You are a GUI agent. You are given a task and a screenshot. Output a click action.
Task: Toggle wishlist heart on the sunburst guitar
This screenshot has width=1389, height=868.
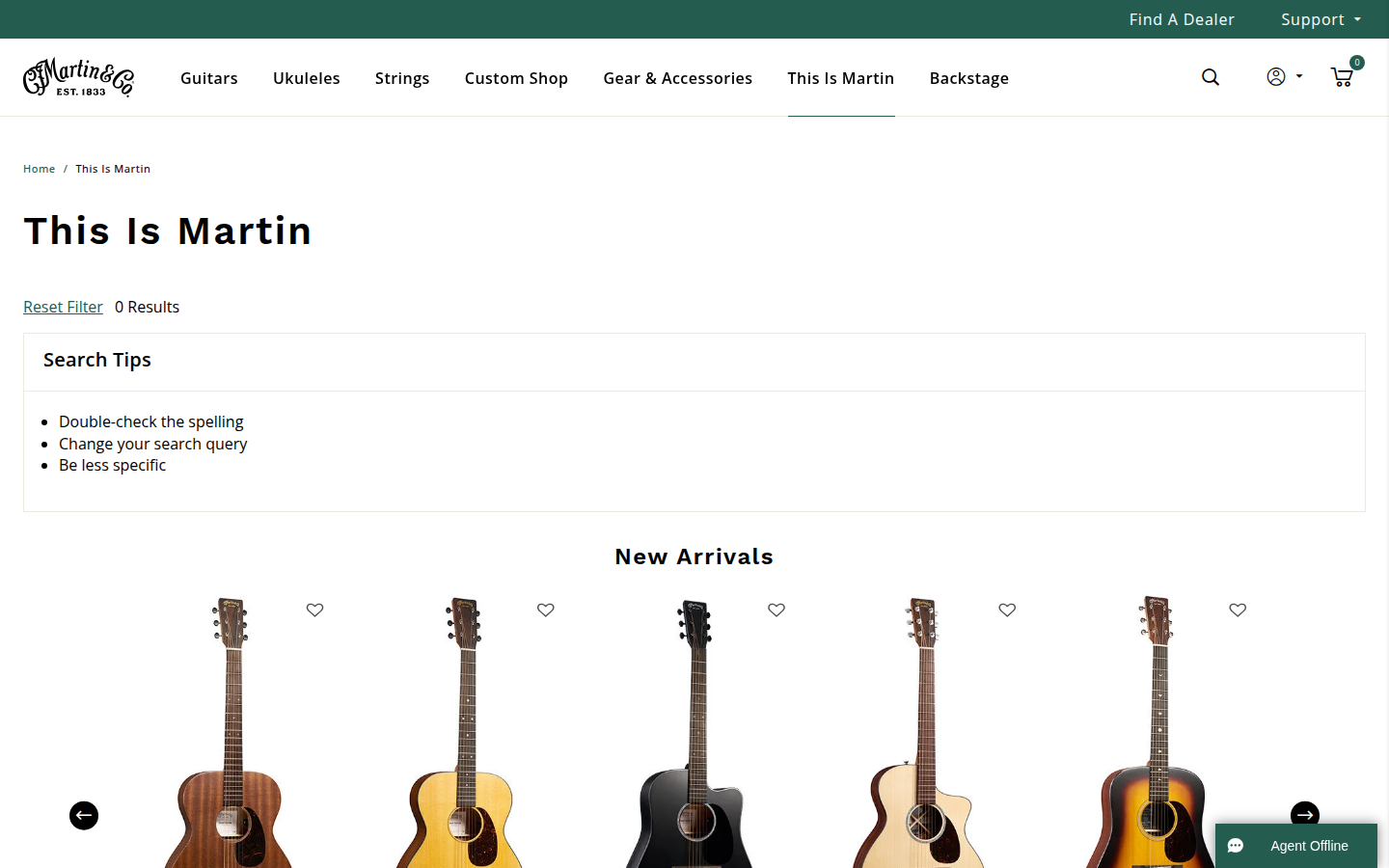pyautogui.click(x=1238, y=610)
